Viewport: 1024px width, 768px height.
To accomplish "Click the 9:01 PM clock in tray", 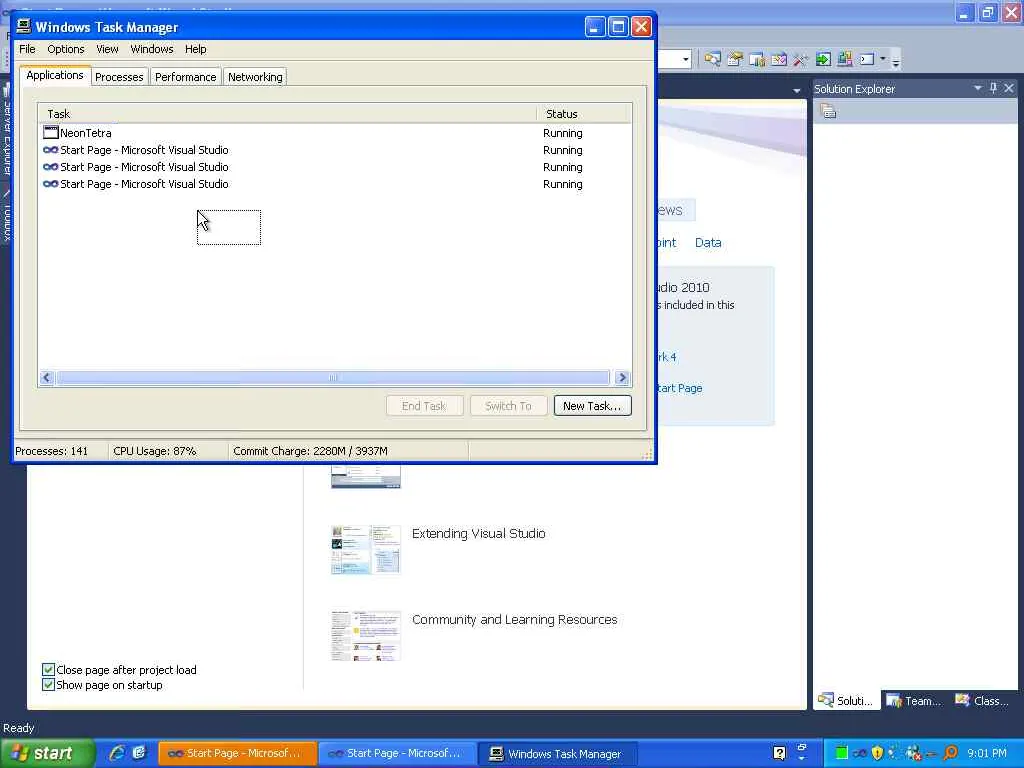I will pos(987,753).
